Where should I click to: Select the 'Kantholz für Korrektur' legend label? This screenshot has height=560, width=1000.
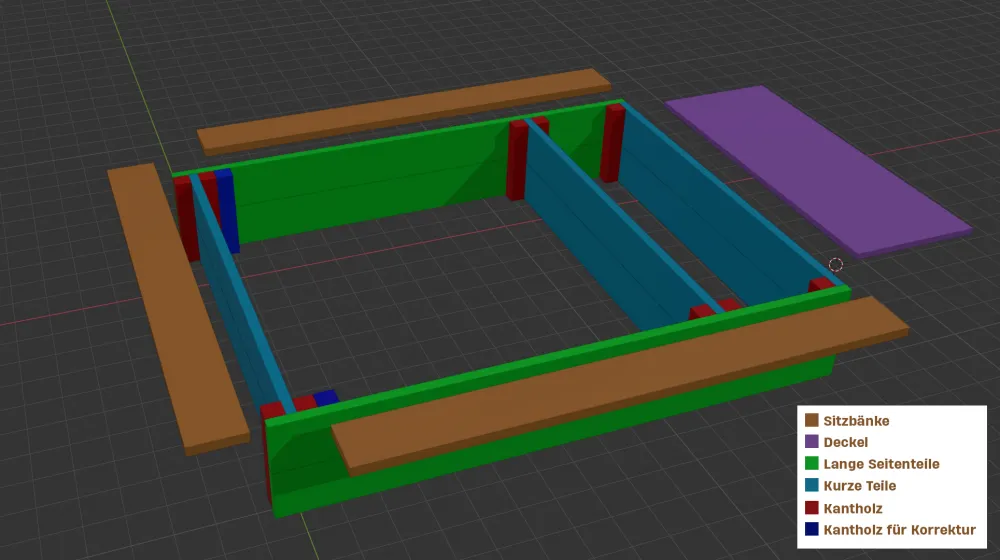[x=899, y=530]
